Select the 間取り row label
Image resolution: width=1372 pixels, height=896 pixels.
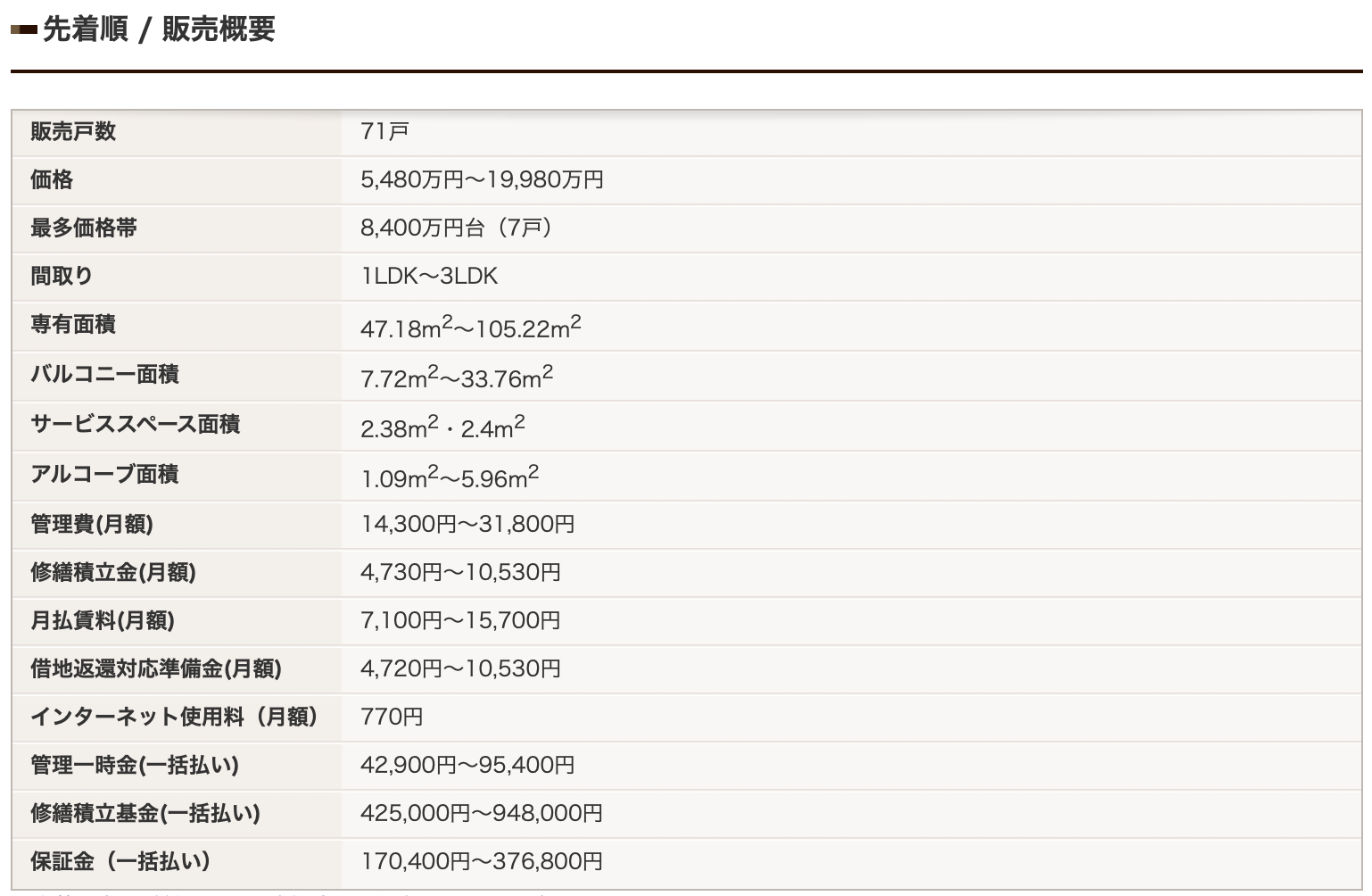click(62, 276)
